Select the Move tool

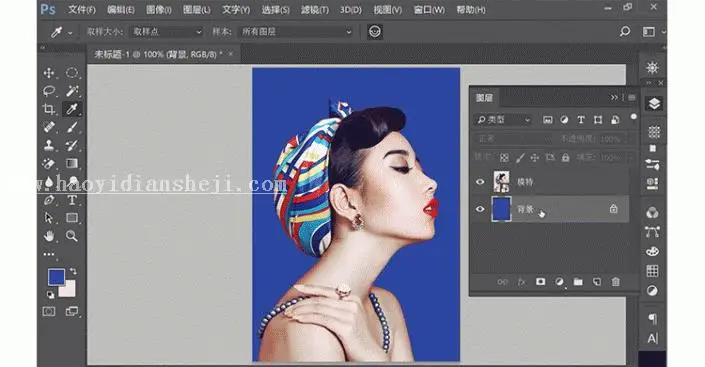49,73
